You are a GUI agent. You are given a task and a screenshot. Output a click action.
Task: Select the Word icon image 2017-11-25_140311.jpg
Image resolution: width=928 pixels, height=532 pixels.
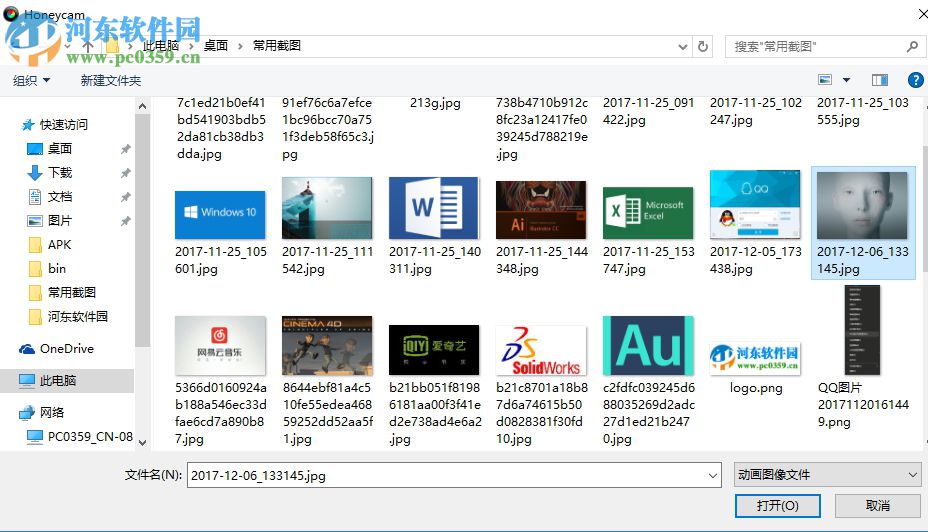(434, 208)
